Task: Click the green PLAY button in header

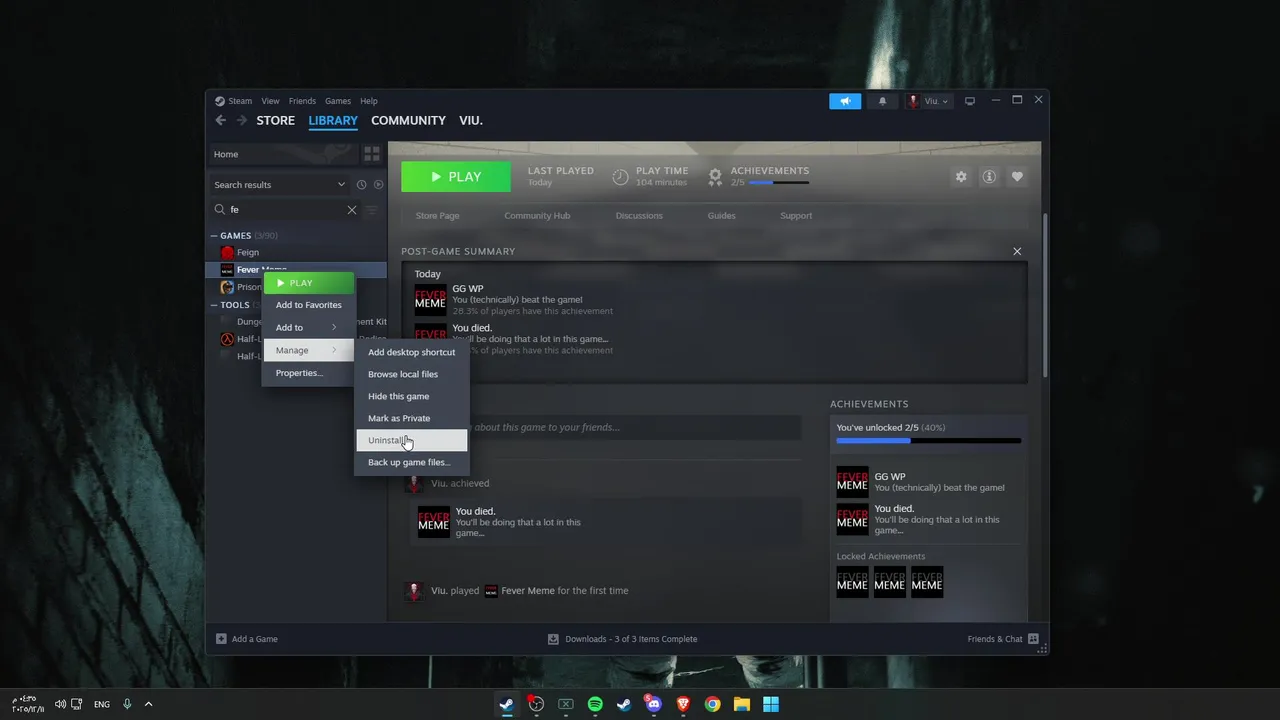Action: click(456, 177)
